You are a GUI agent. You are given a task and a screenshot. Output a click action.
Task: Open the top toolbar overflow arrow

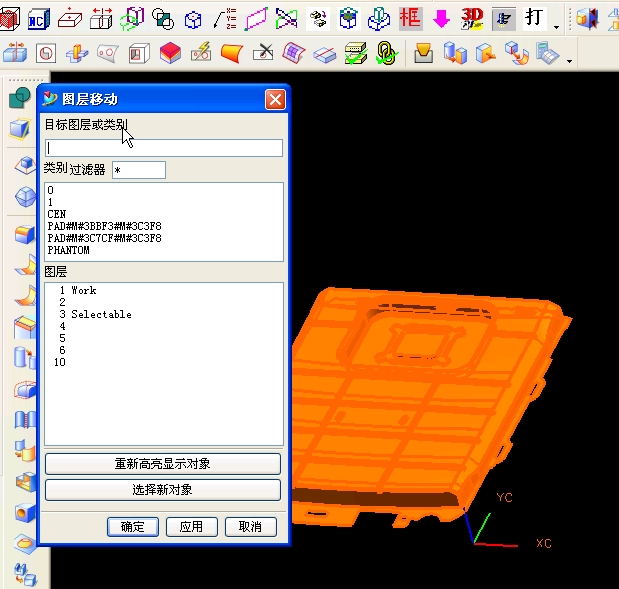pos(556,27)
